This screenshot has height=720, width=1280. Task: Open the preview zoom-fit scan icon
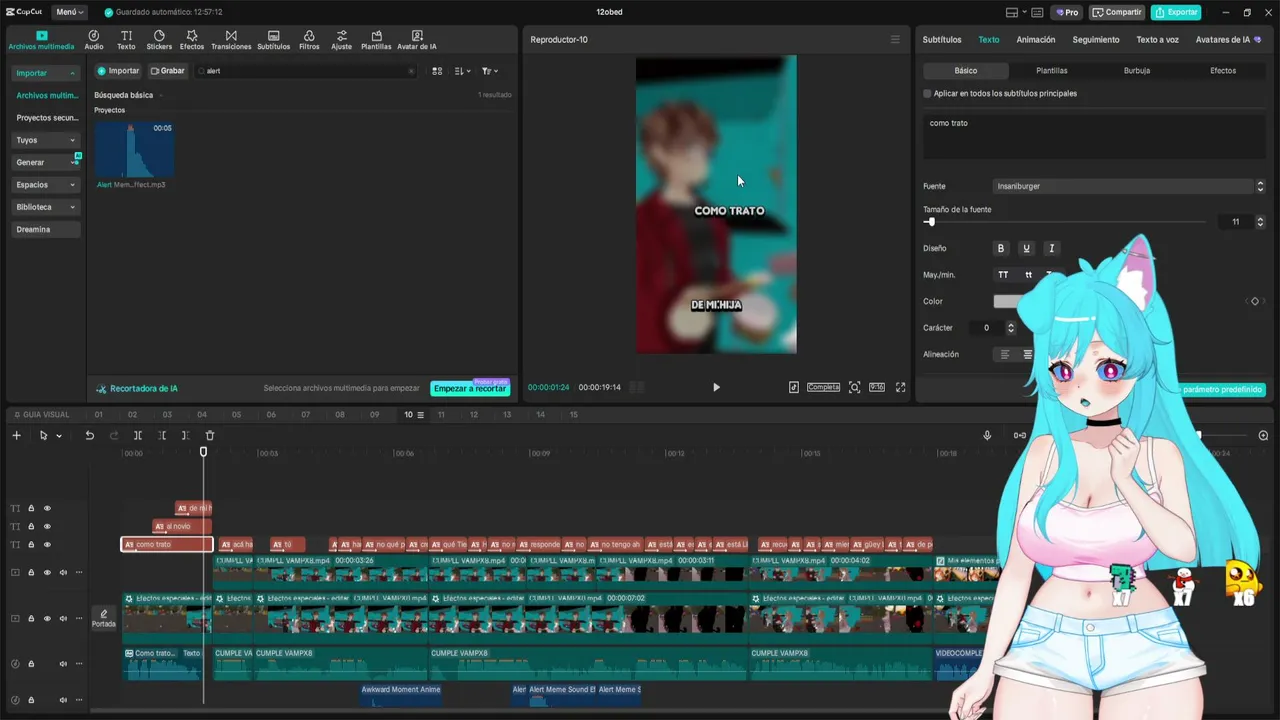pos(854,387)
